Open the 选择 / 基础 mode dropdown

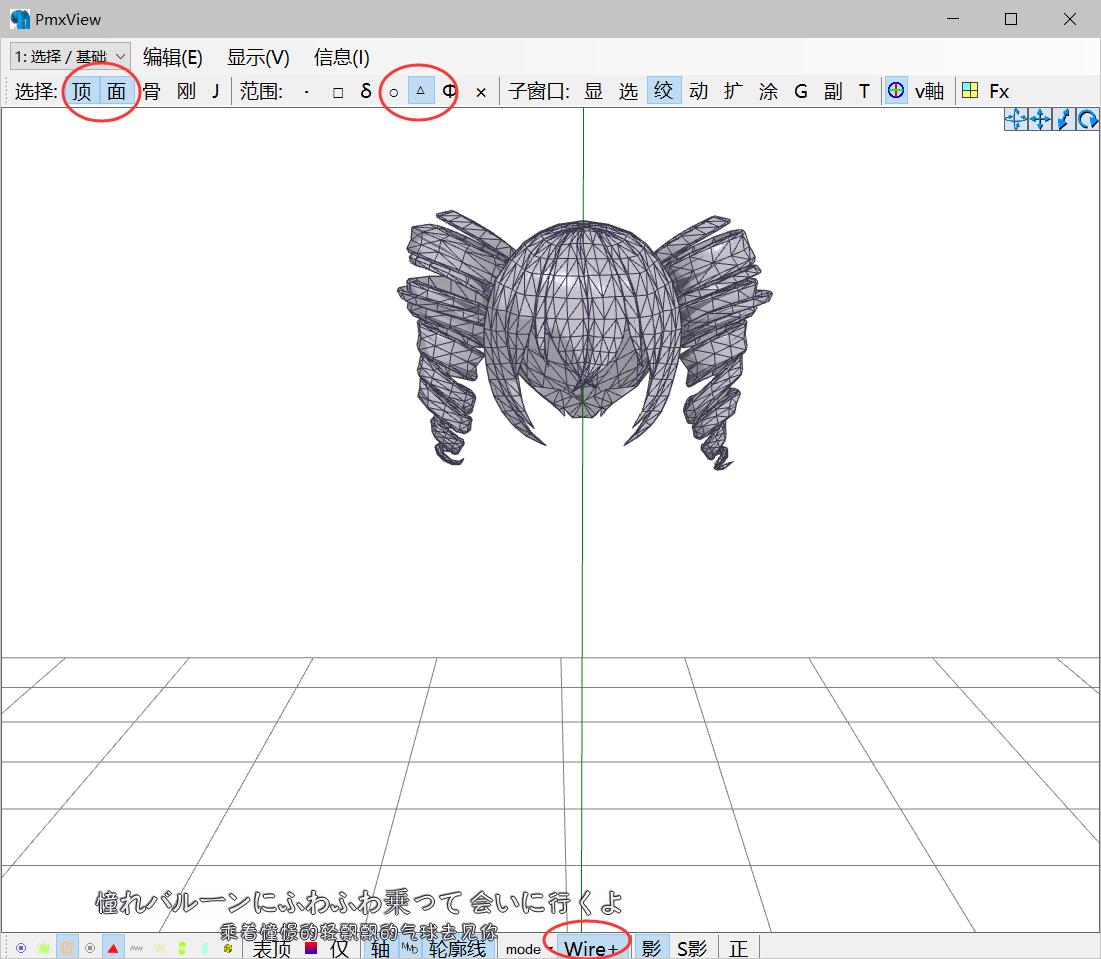tap(70, 56)
